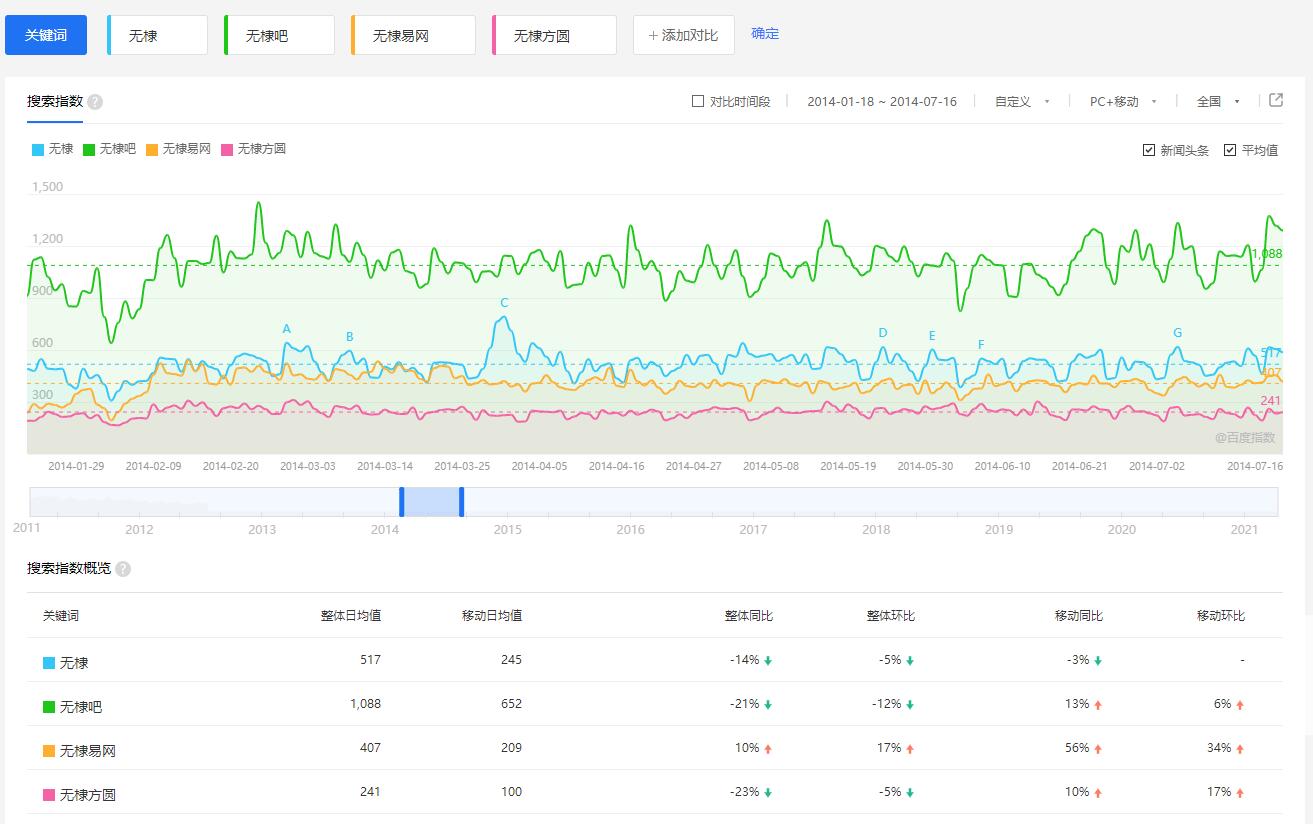Click news marker C on the chart
1313x824 pixels.
(504, 303)
